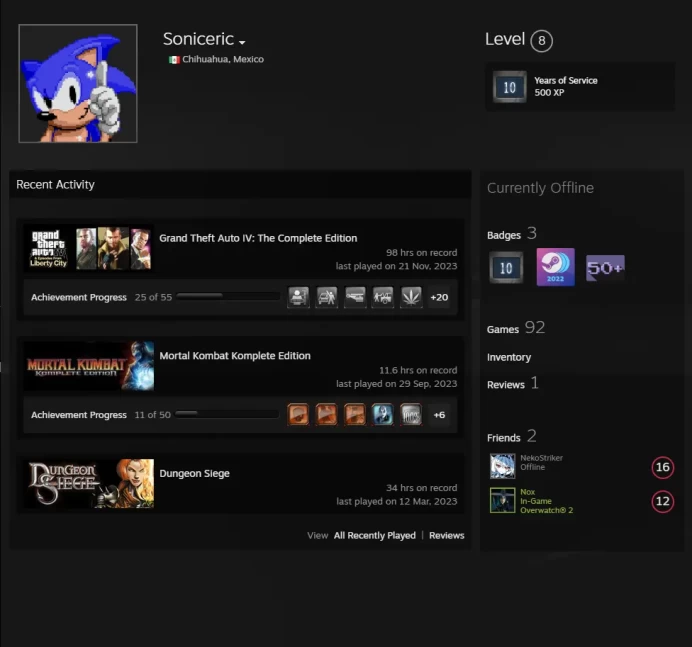View All Recently Played games

click(375, 535)
